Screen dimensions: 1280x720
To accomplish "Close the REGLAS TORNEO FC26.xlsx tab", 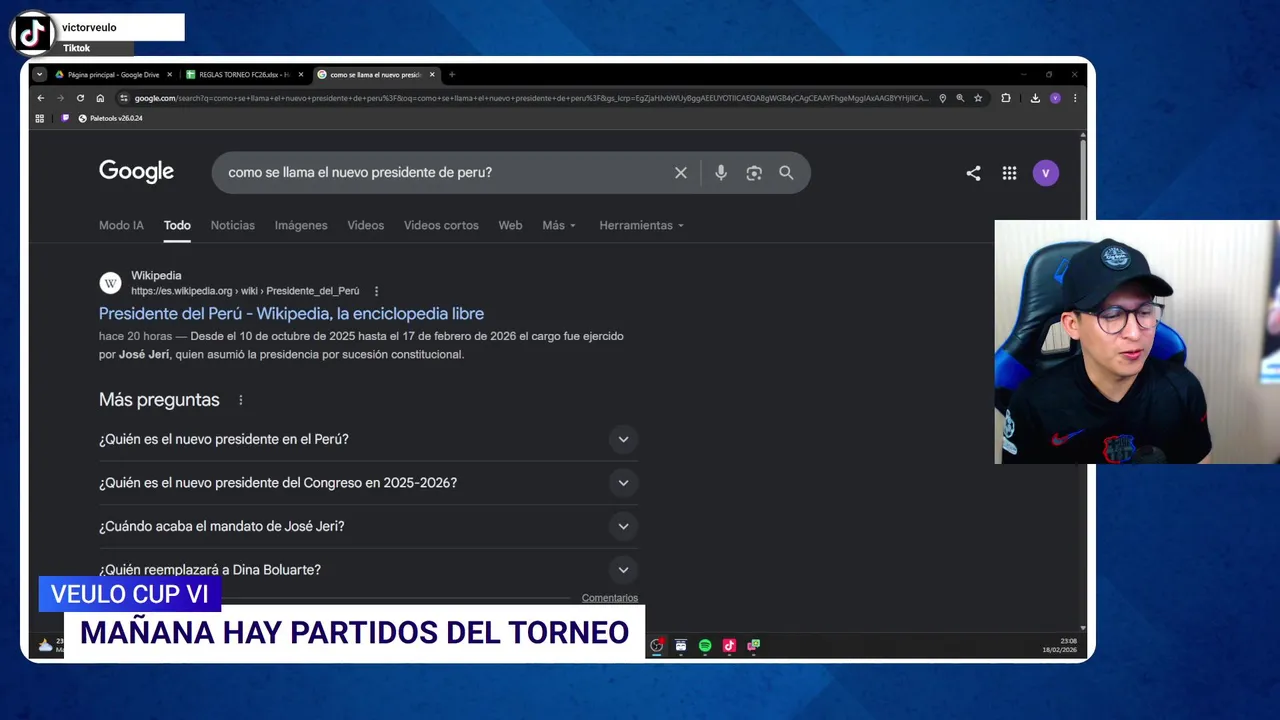I will click(x=301, y=74).
